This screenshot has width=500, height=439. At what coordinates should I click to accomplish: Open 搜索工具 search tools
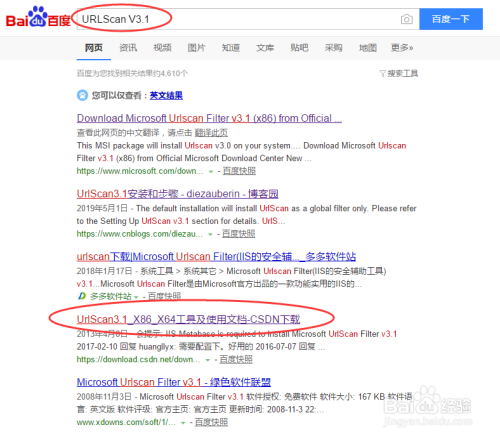tap(402, 73)
